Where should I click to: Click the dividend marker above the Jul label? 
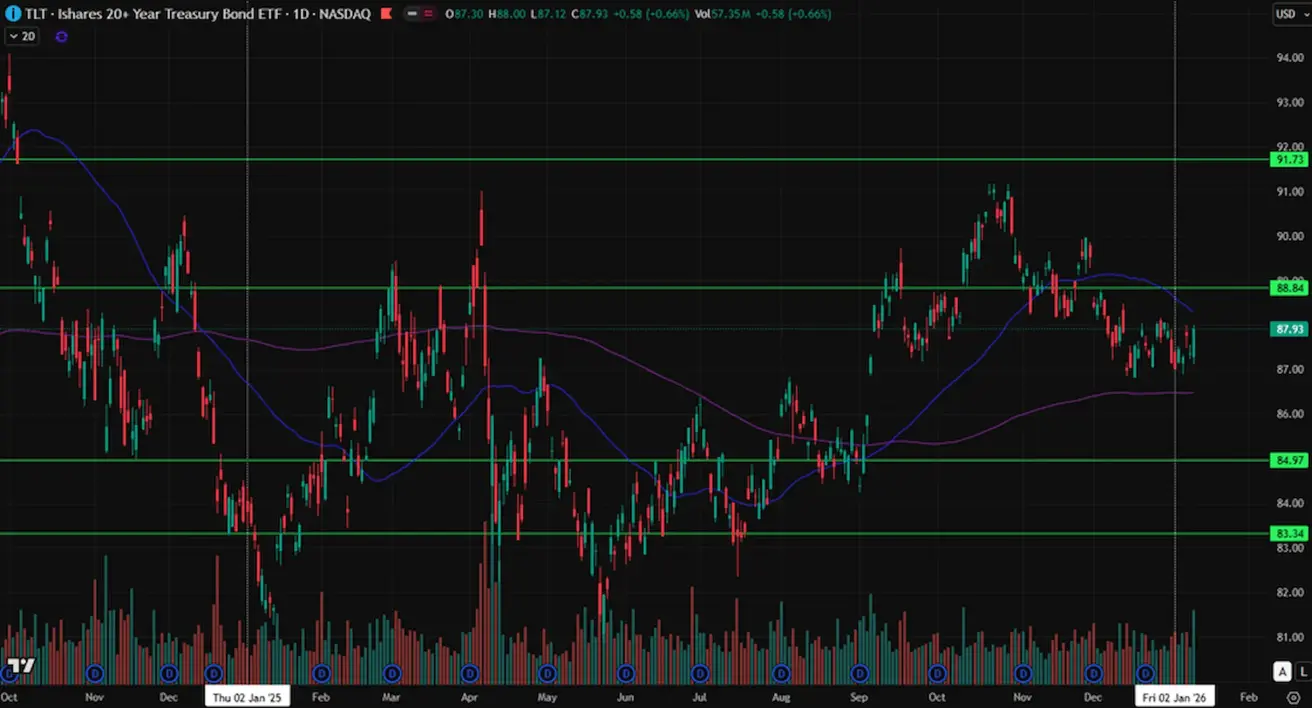click(700, 673)
